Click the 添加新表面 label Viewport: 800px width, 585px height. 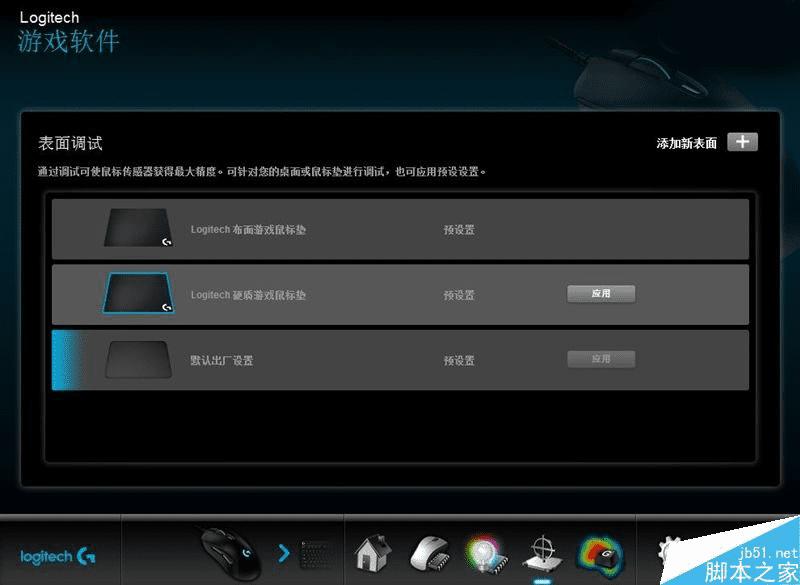tap(686, 143)
